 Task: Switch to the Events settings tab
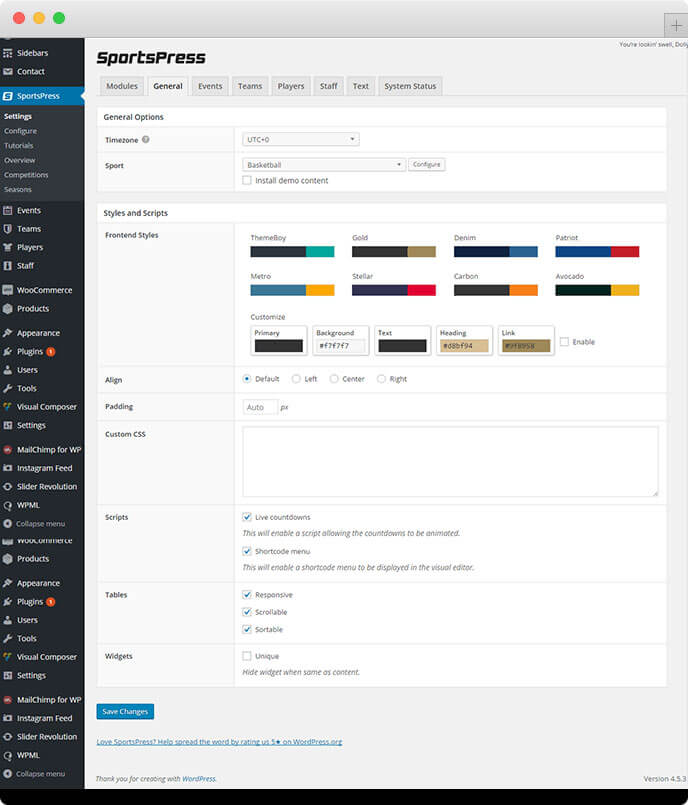(x=210, y=86)
